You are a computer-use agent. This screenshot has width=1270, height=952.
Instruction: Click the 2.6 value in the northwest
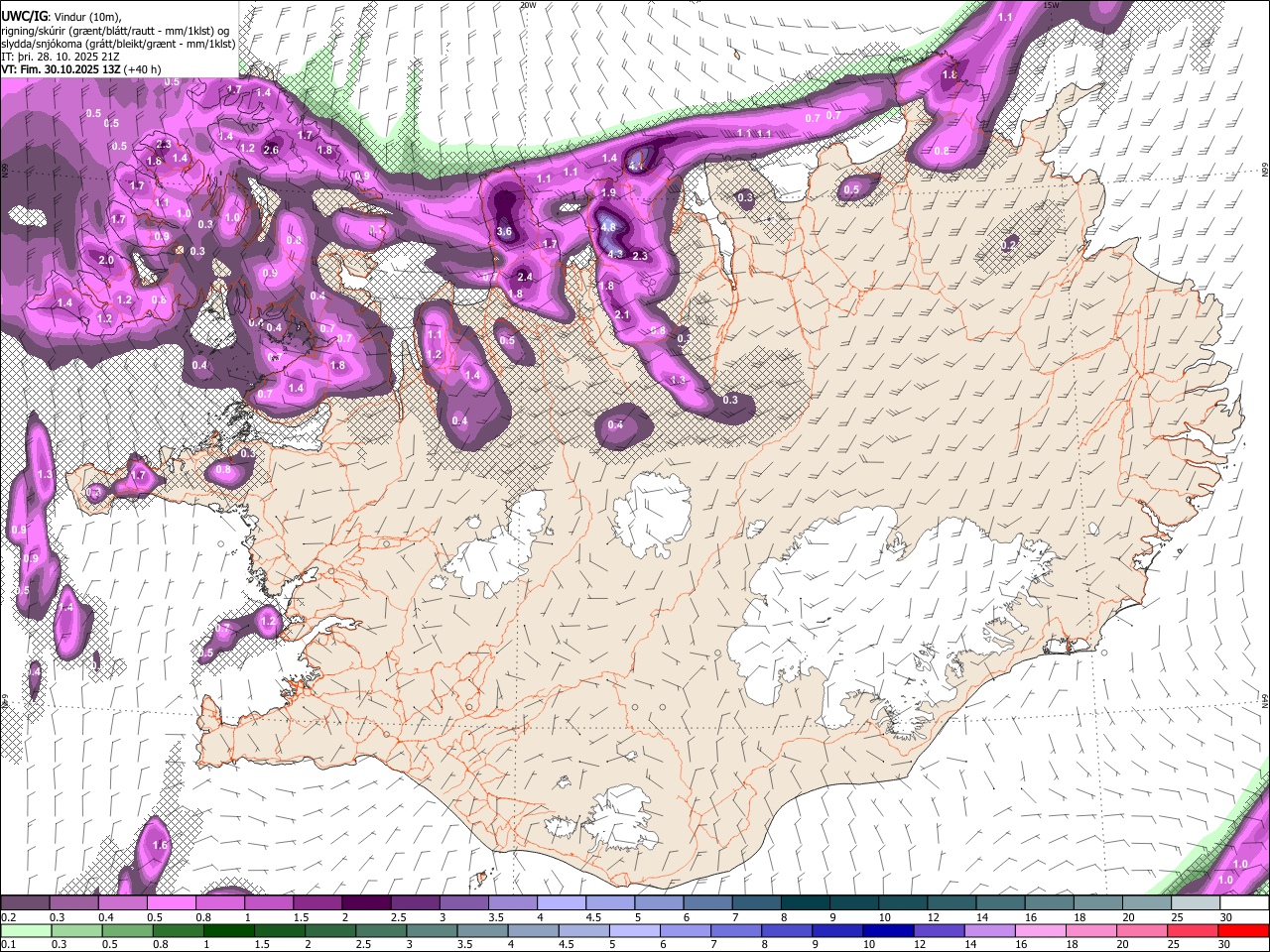[272, 150]
